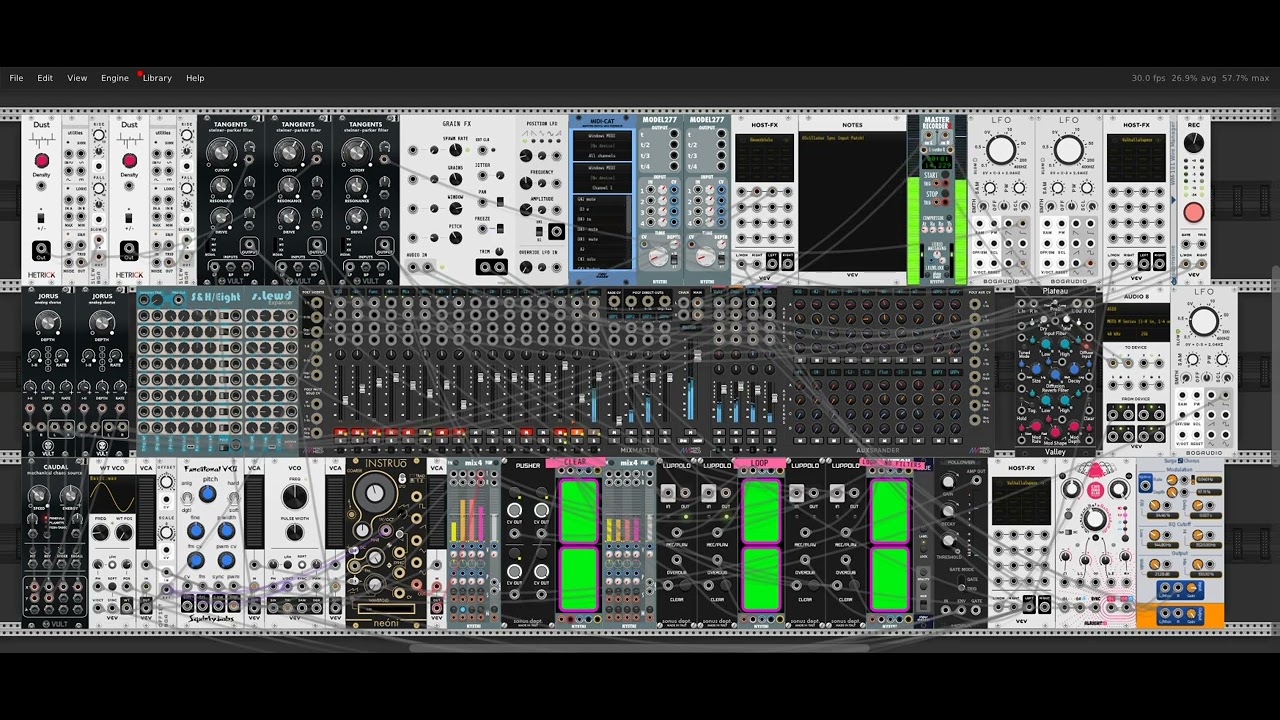Flip the +/- switch on left Dust module
Viewport: 1280px width, 720px height.
tap(41, 217)
